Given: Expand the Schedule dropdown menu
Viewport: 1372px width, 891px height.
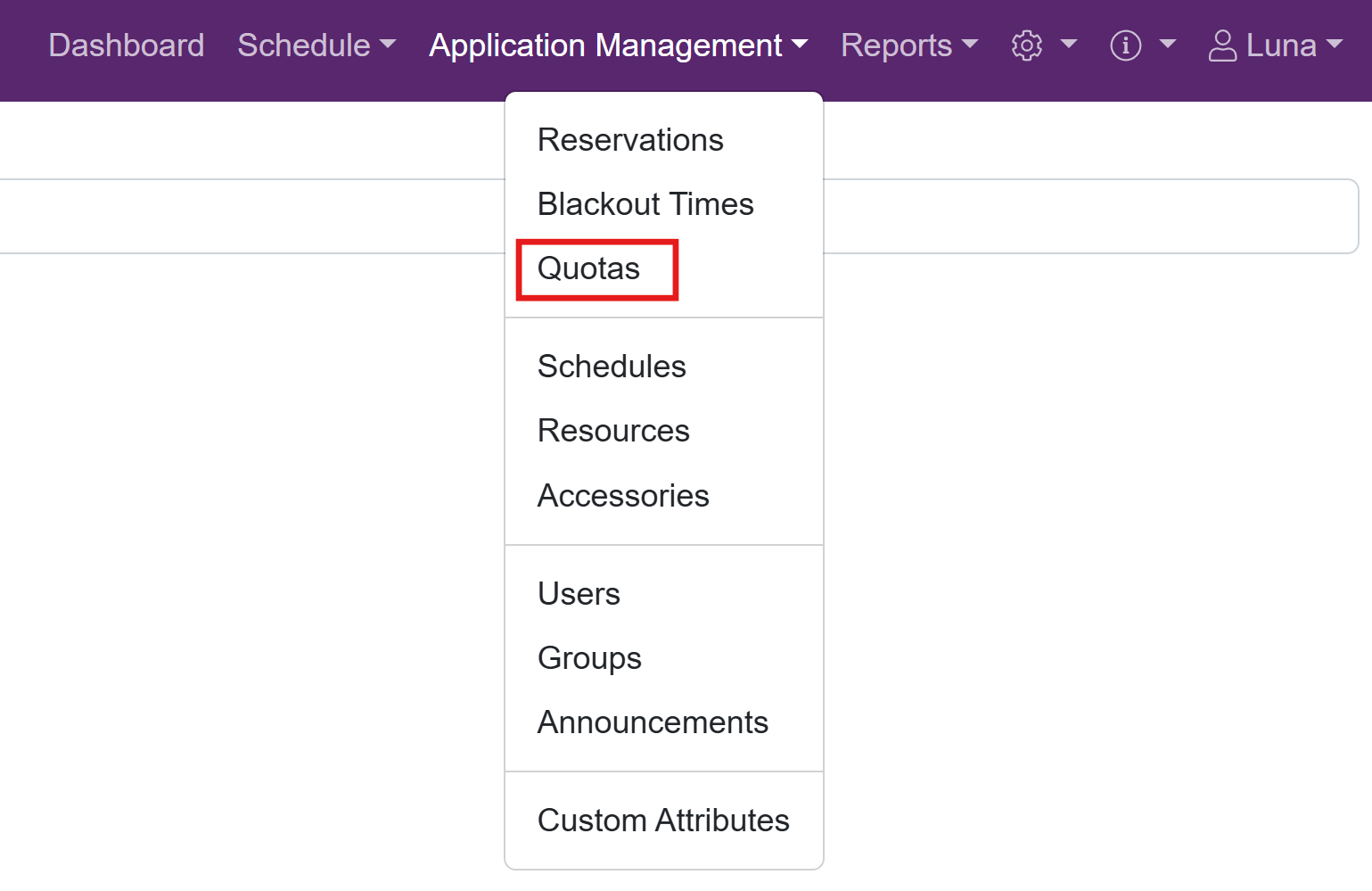Looking at the screenshot, I should click(316, 45).
